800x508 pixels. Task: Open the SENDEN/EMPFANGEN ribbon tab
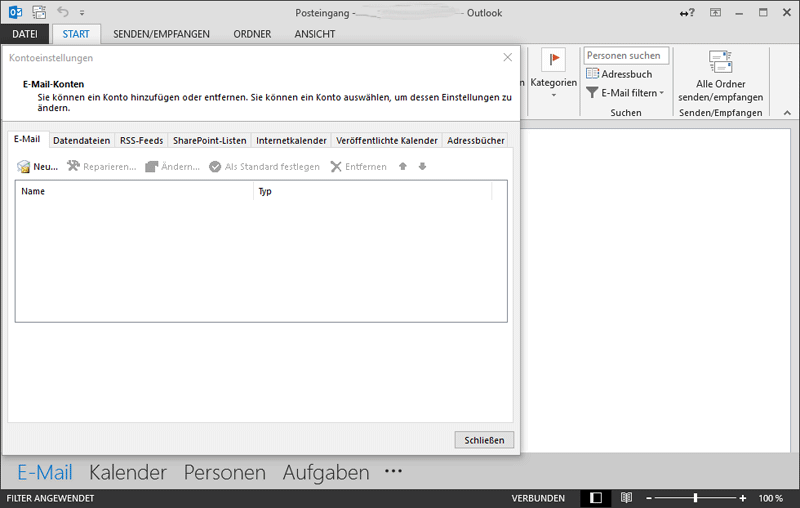[x=161, y=34]
